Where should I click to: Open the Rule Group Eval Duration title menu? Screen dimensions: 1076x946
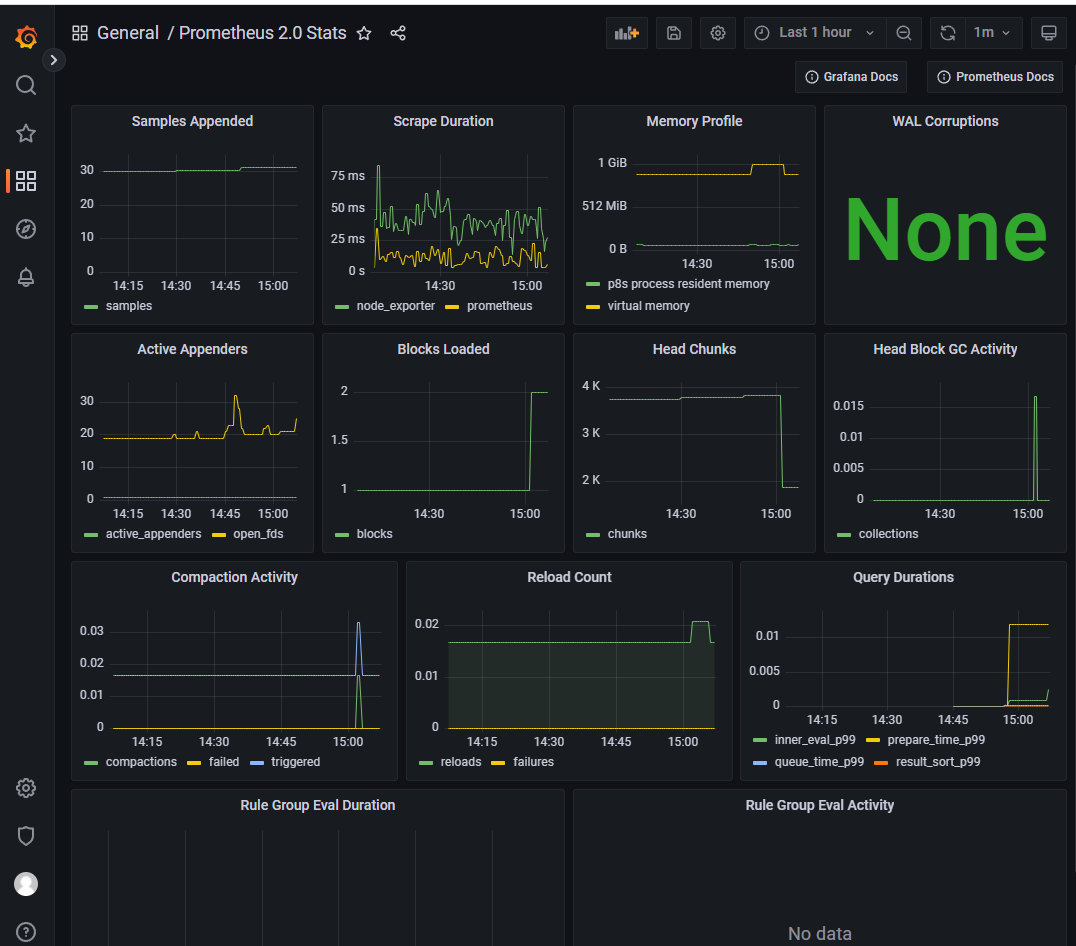[318, 805]
